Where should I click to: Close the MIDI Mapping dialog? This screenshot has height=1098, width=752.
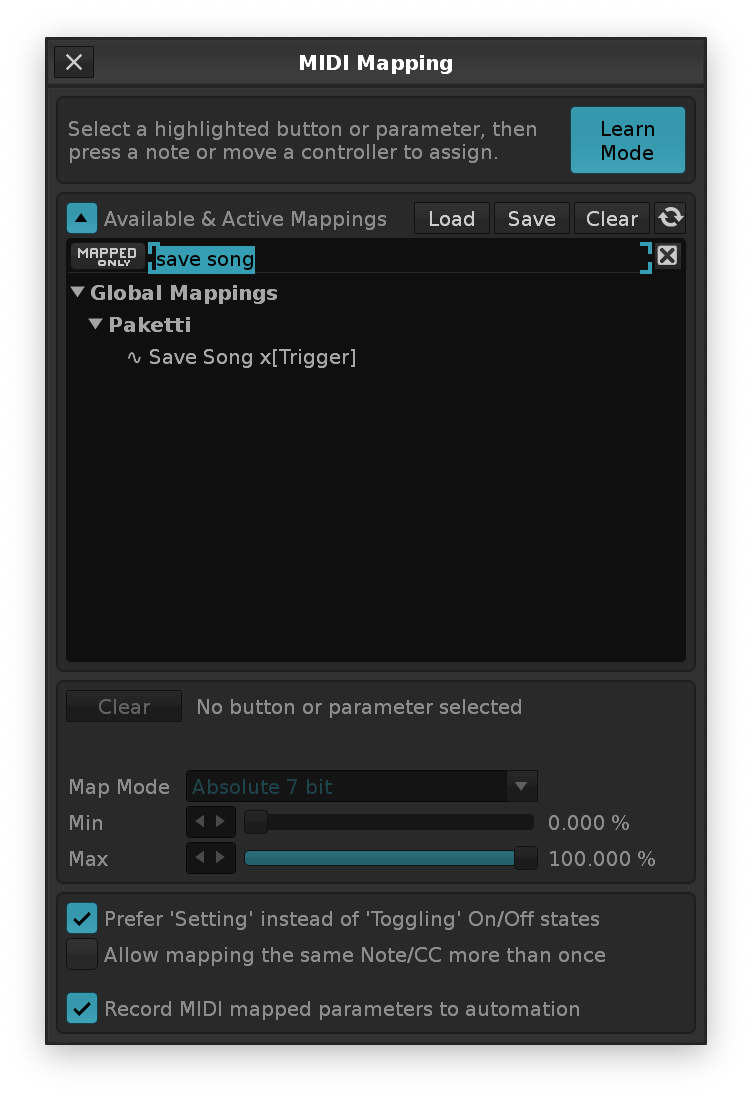(x=74, y=62)
